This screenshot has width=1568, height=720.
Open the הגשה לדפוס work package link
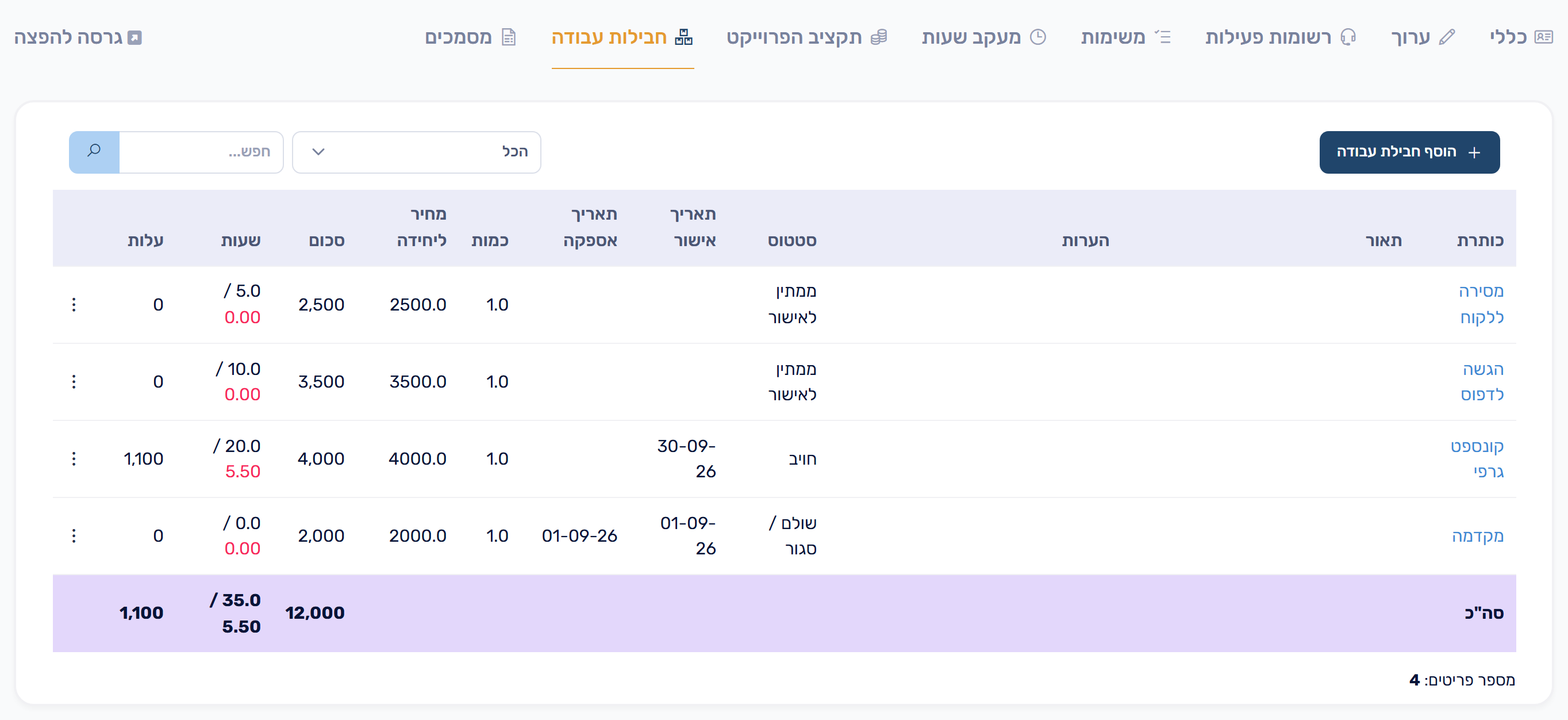[x=1482, y=381]
